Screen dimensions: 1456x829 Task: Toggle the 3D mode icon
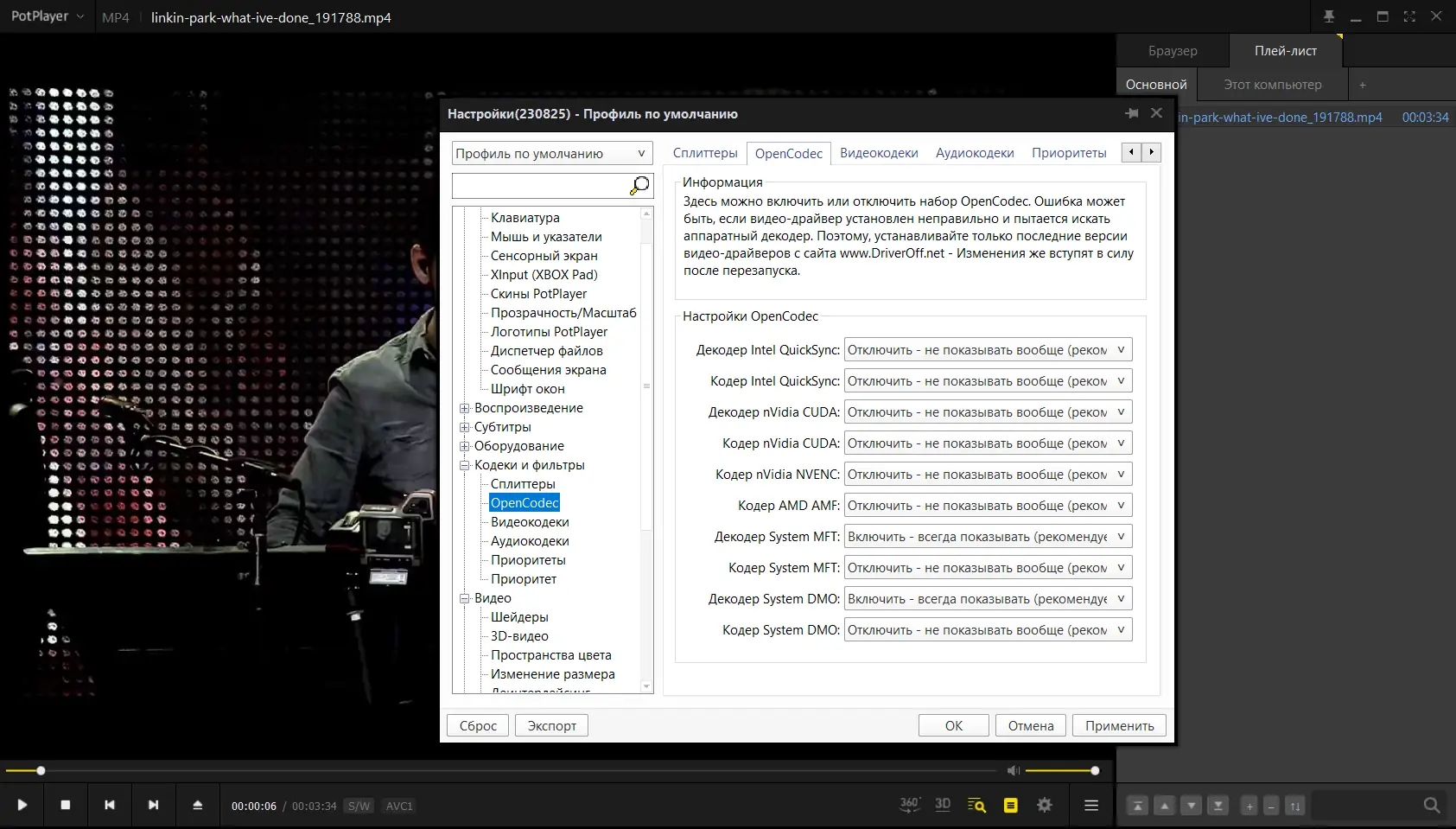pyautogui.click(x=943, y=805)
